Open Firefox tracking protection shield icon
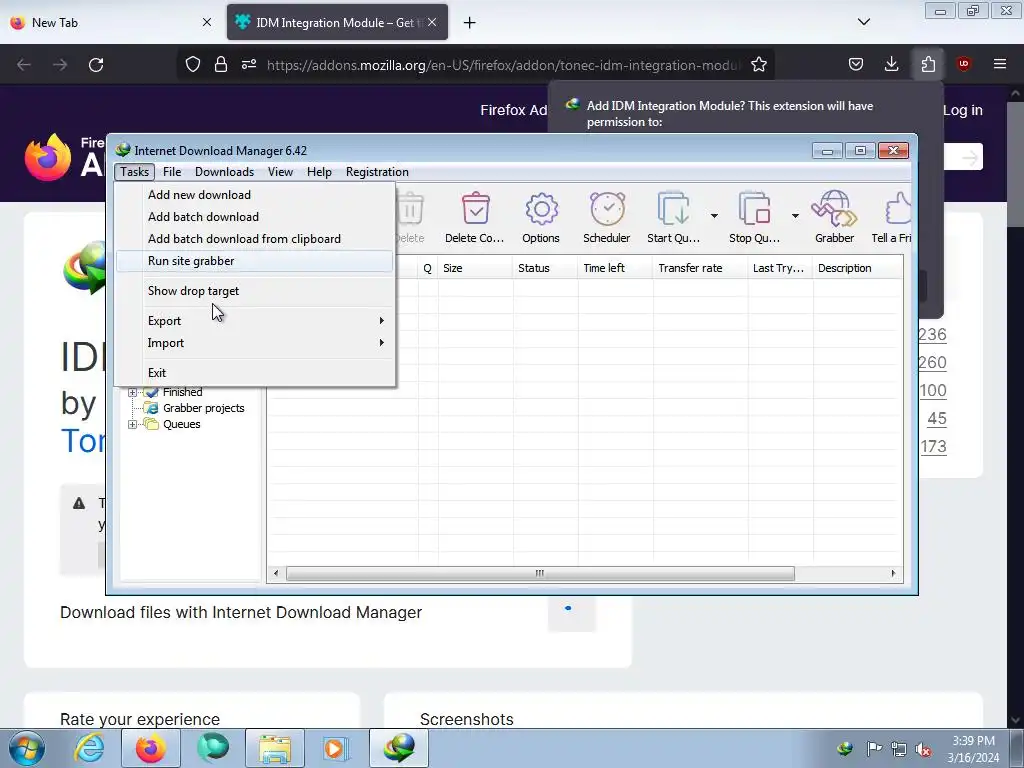Screen dimensions: 1024x768 coord(193,65)
